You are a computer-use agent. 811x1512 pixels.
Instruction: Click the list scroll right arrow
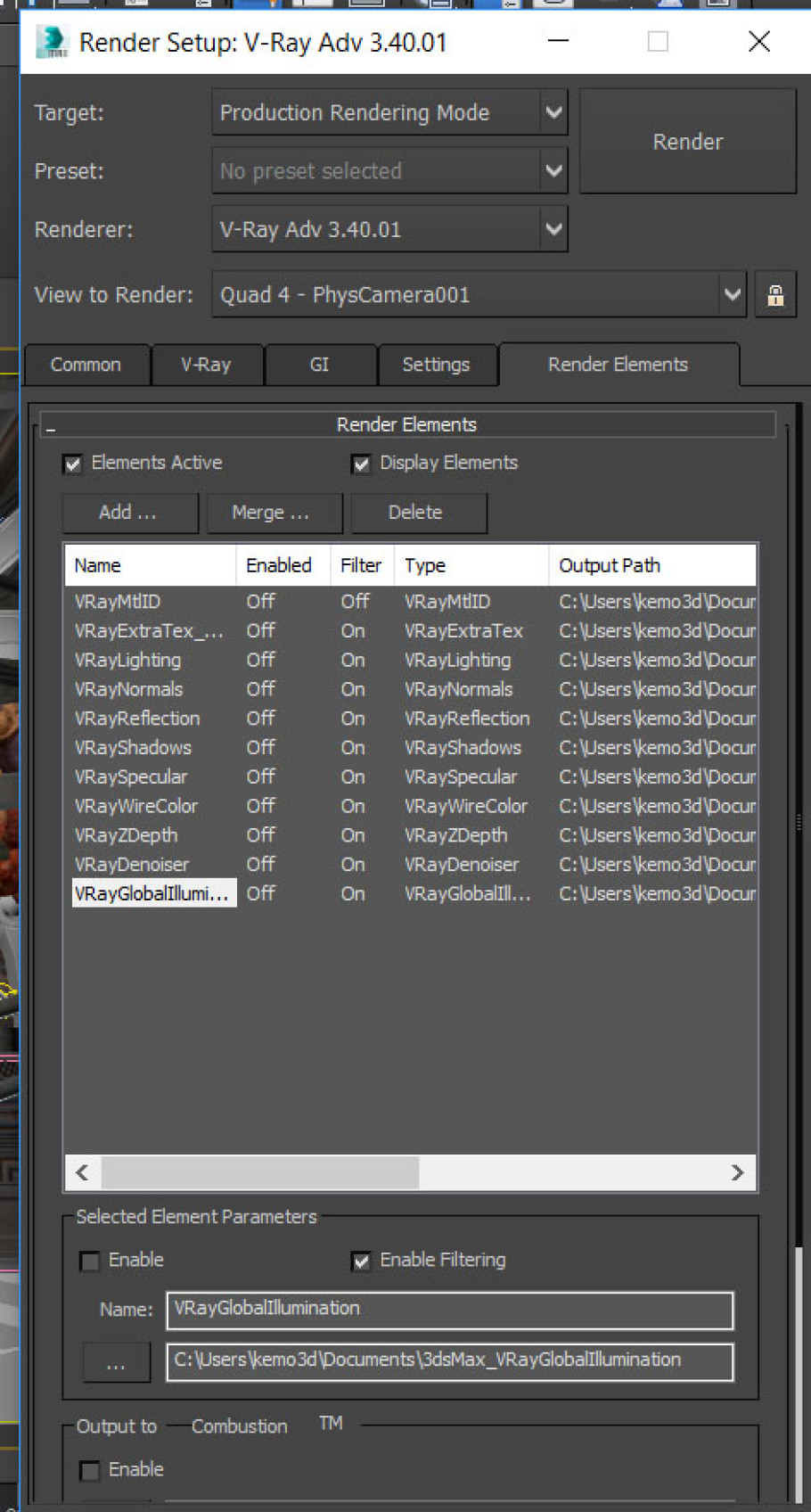737,1172
